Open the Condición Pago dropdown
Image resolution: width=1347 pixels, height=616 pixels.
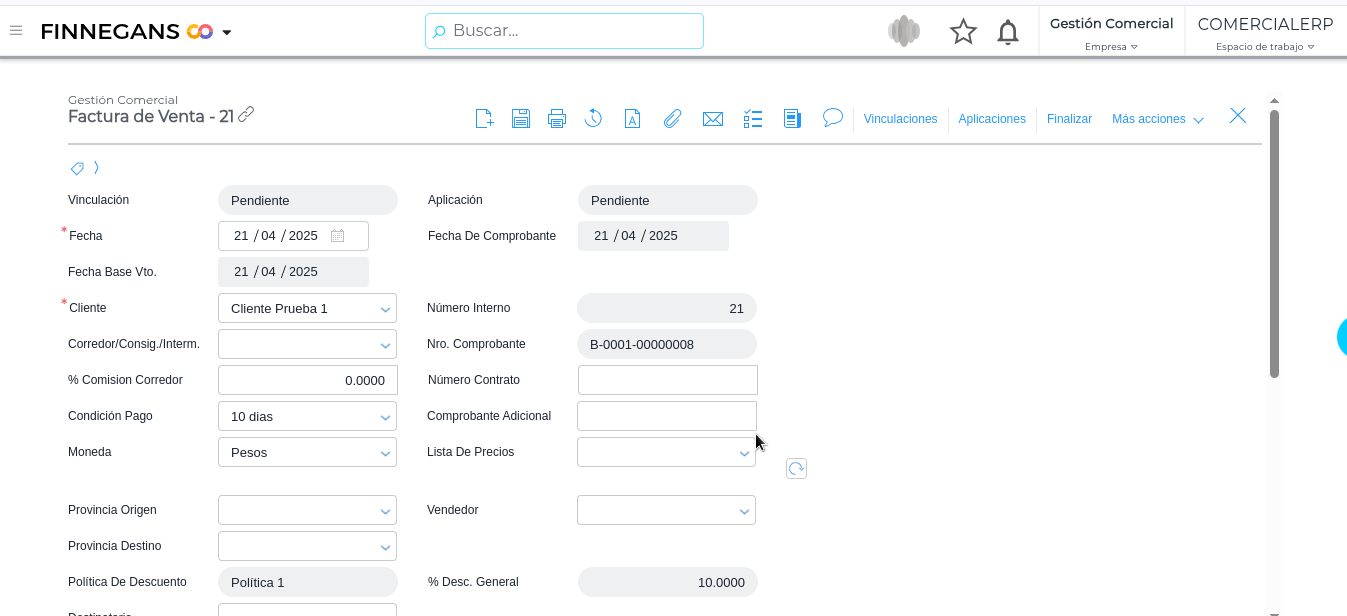pyautogui.click(x=385, y=417)
